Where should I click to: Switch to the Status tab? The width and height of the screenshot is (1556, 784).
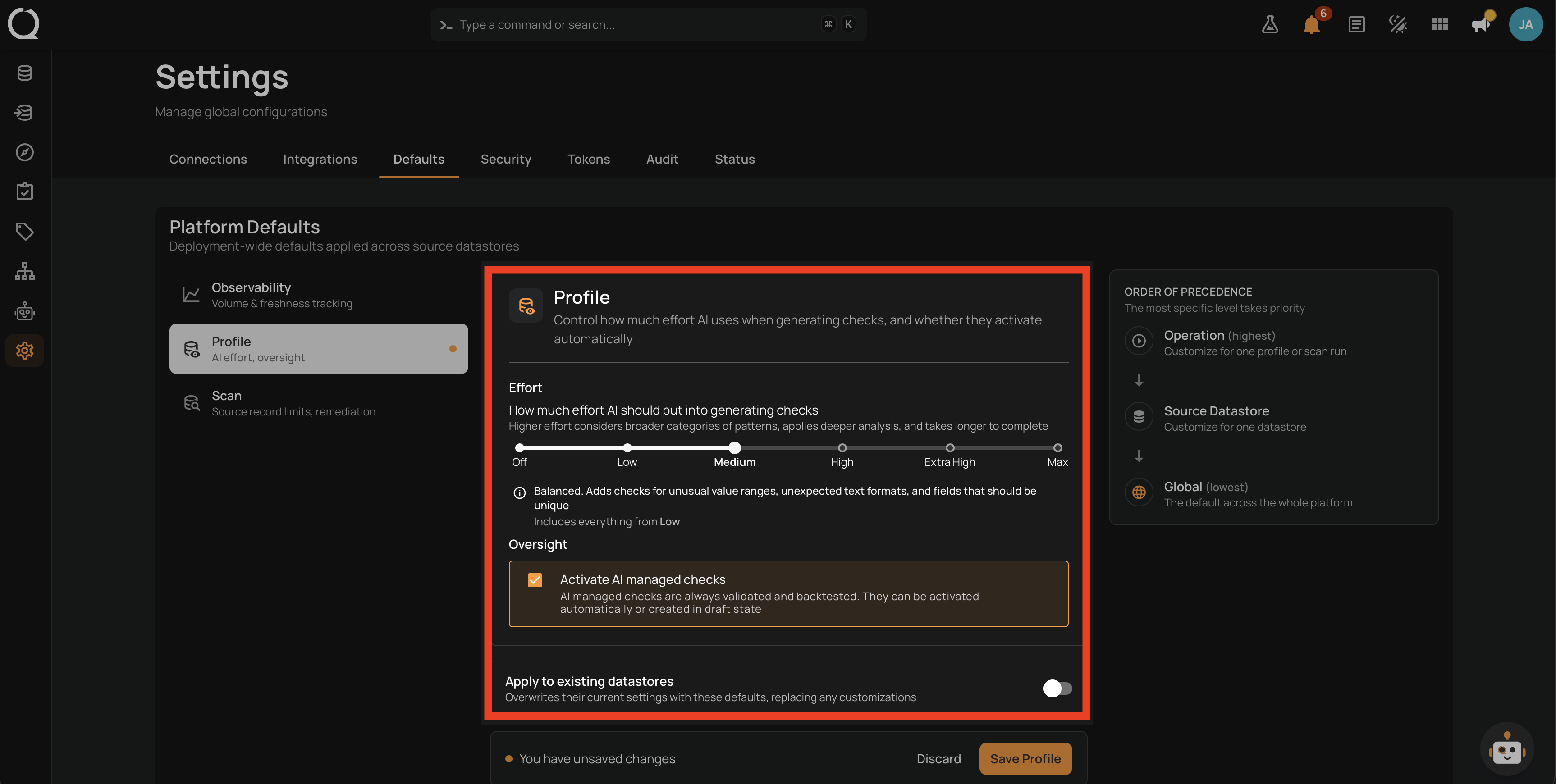click(735, 159)
